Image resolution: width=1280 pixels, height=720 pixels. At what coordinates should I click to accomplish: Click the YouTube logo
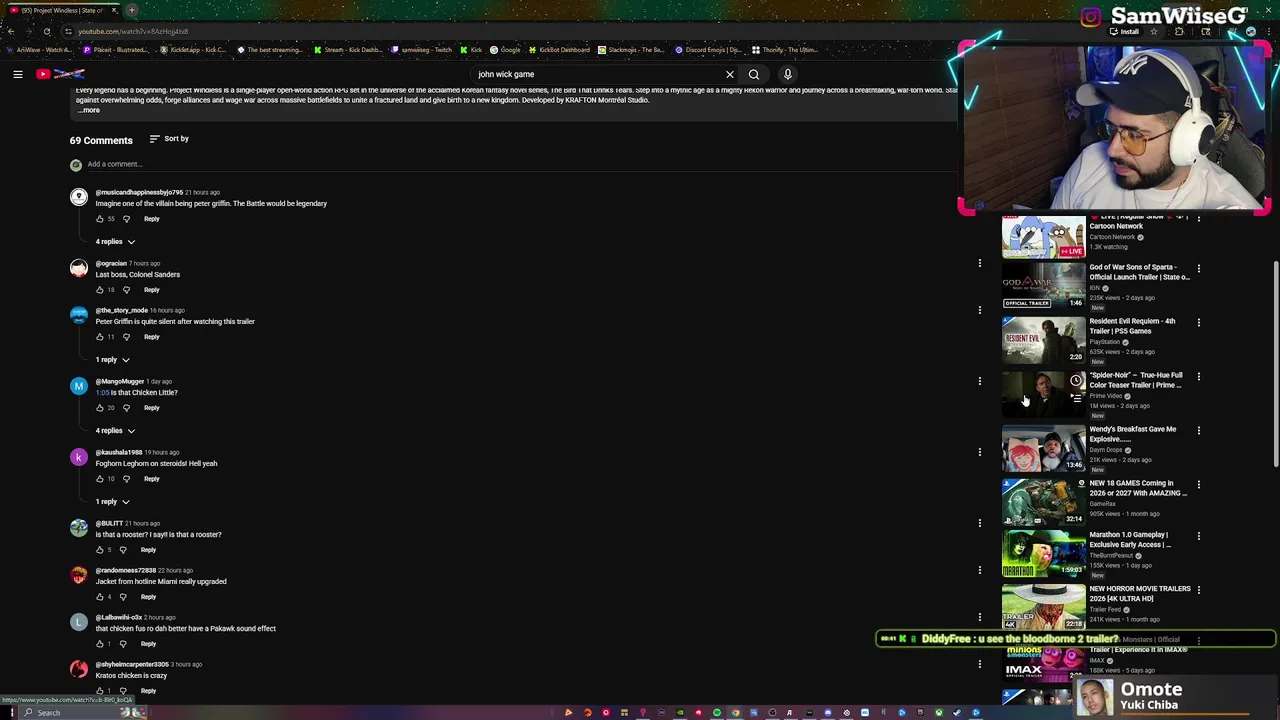(x=60, y=74)
